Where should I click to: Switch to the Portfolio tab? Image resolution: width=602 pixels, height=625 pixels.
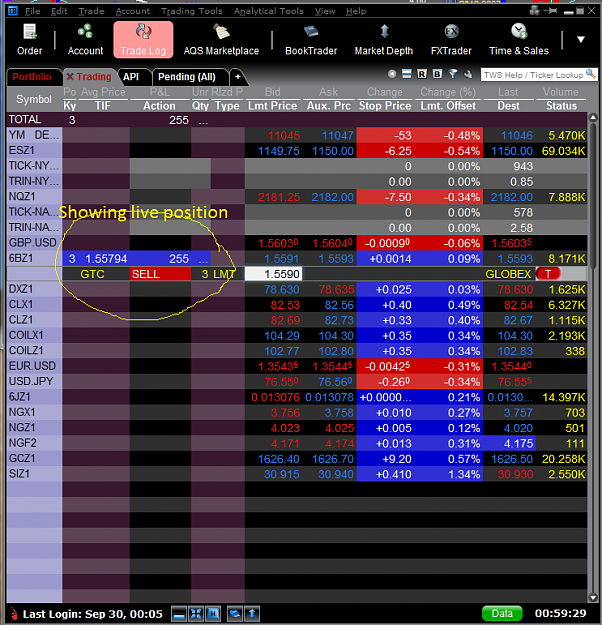click(x=32, y=77)
